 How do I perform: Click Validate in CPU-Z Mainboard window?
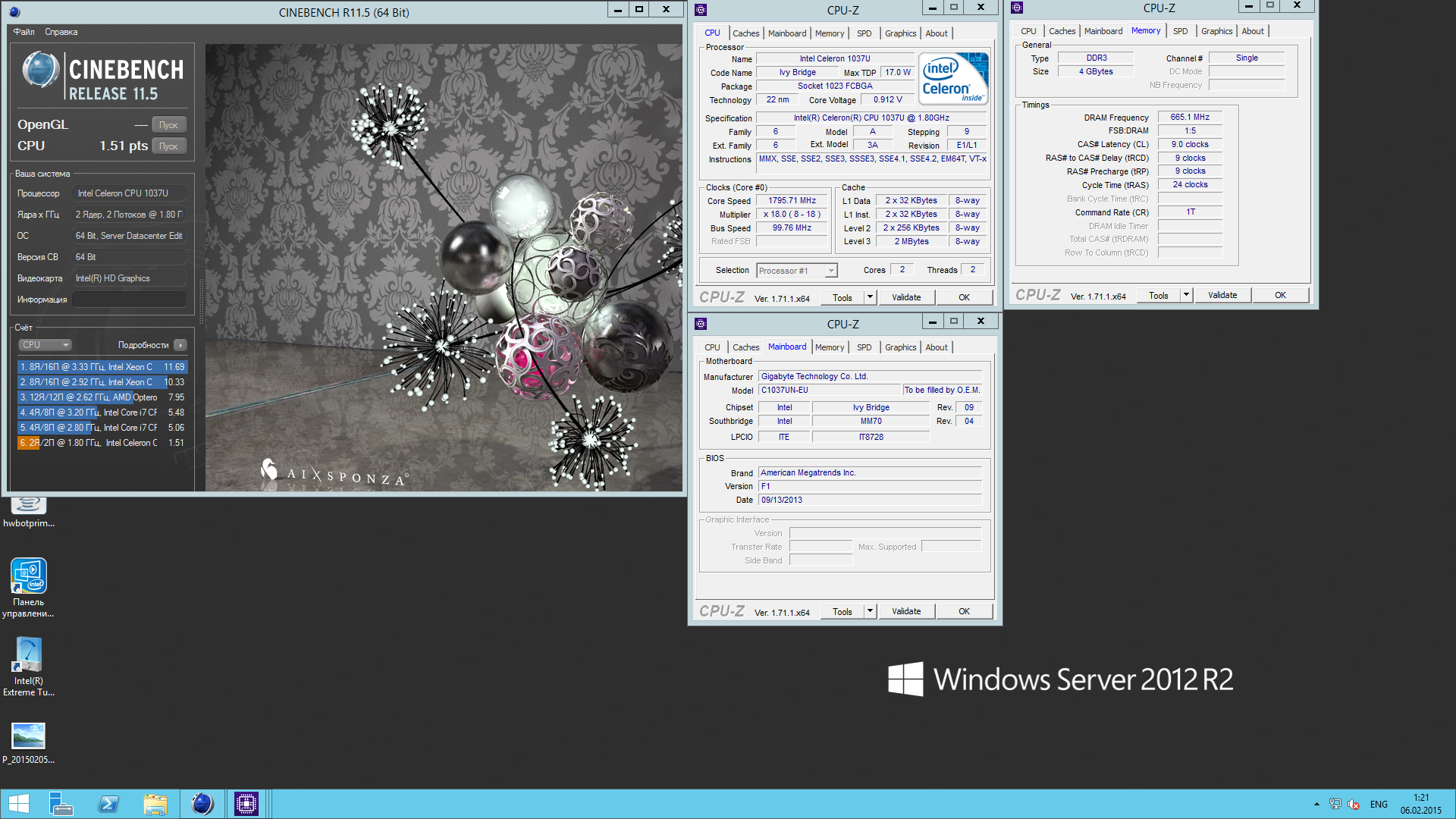point(906,612)
